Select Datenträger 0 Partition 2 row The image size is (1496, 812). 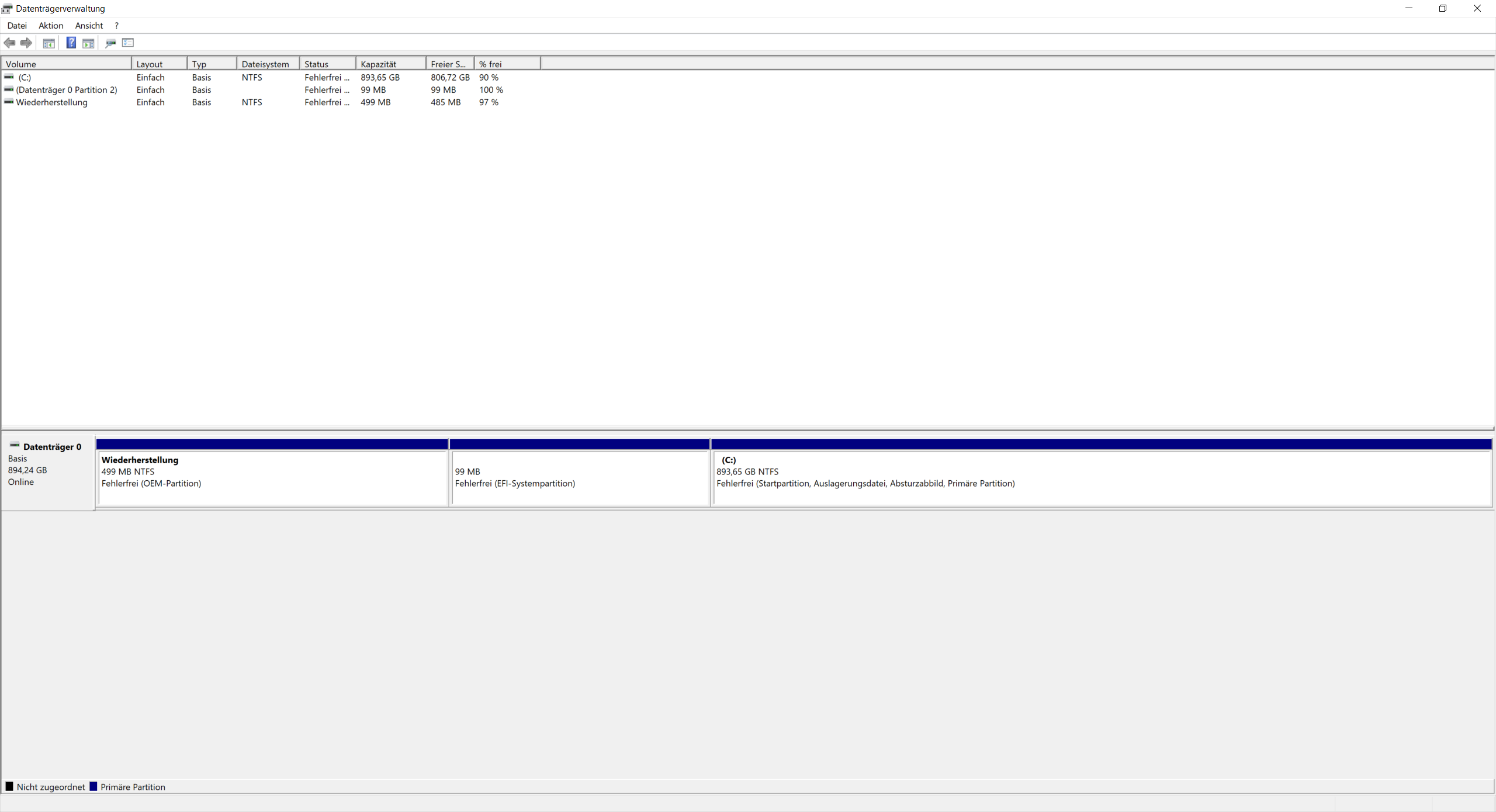click(66, 90)
